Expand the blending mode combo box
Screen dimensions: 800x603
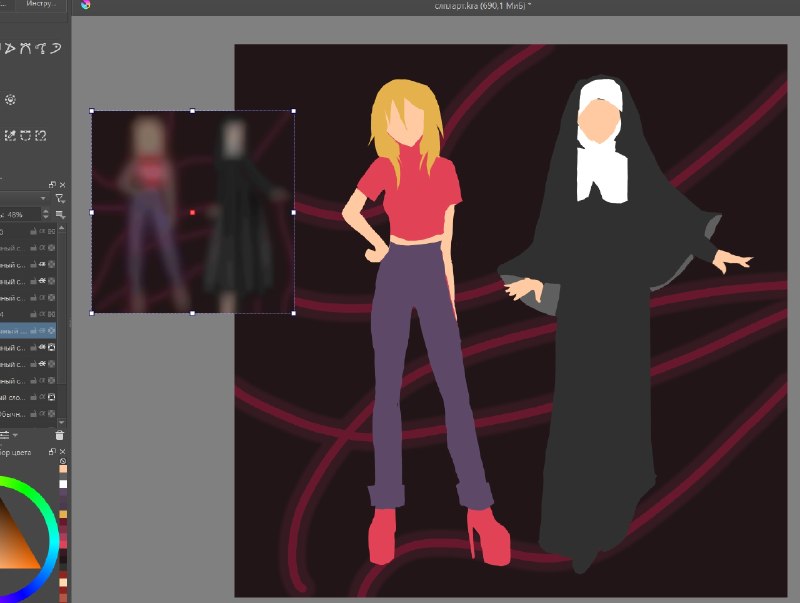pyautogui.click(x=24, y=198)
